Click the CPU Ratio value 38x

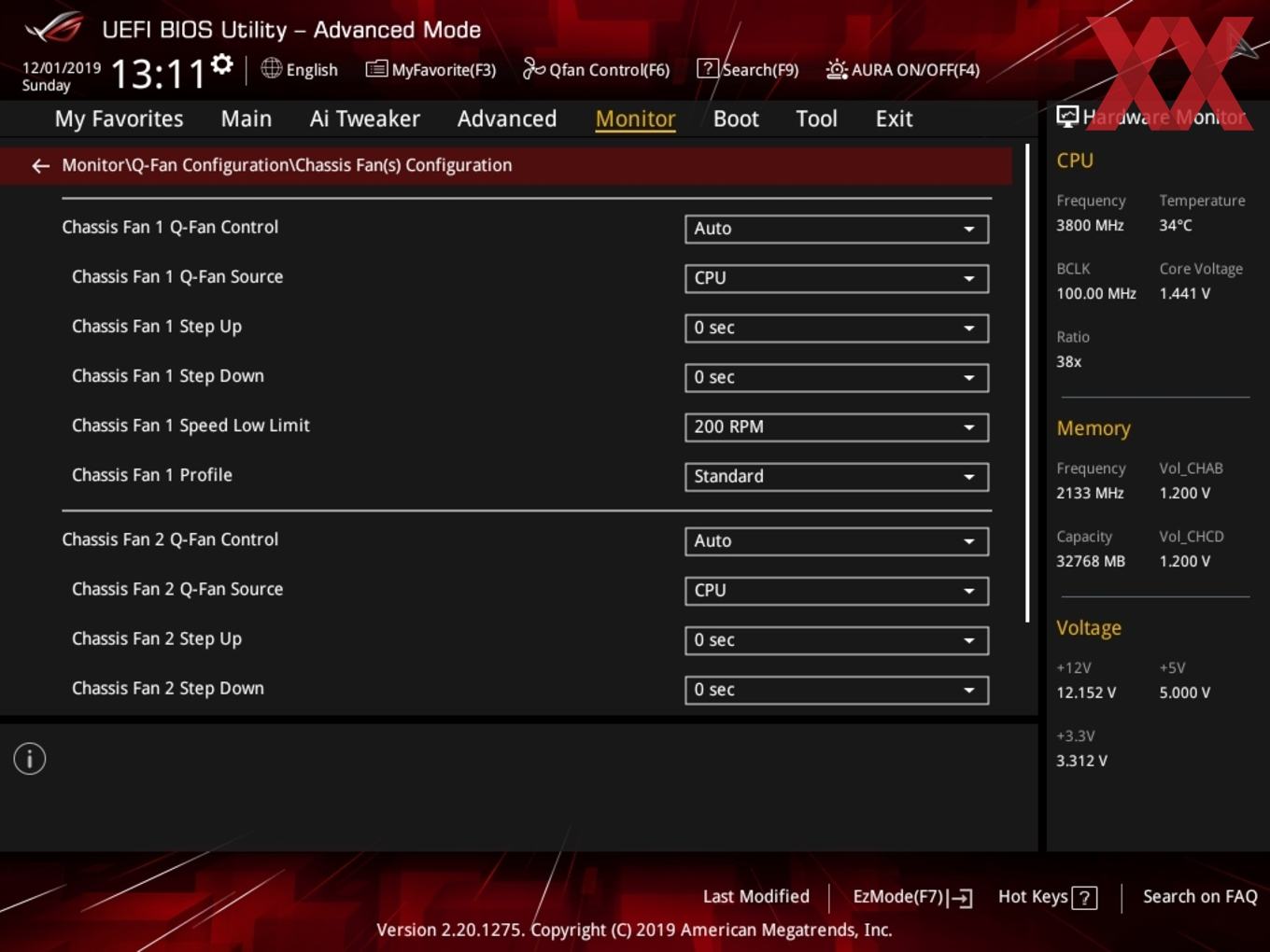click(x=1068, y=361)
